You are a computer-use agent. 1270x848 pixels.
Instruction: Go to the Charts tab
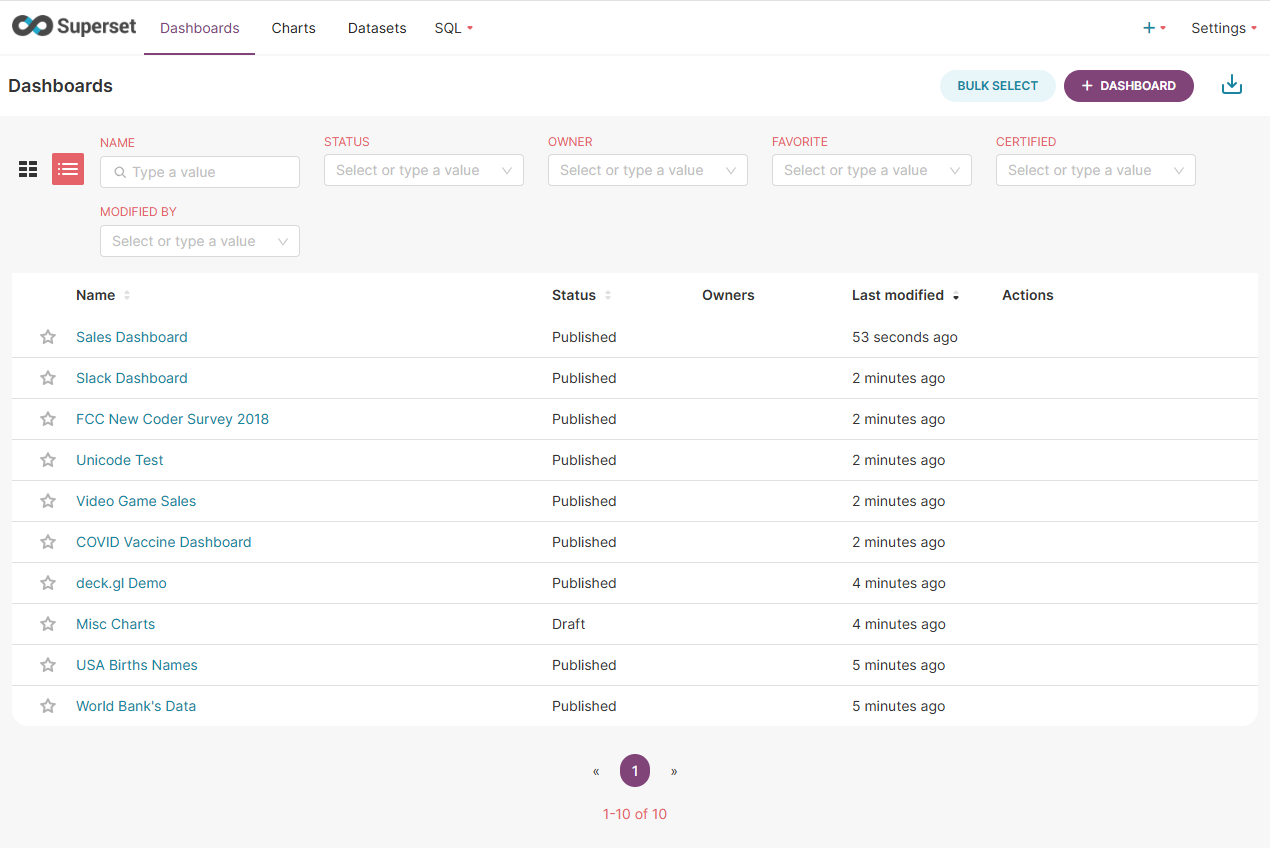point(294,28)
